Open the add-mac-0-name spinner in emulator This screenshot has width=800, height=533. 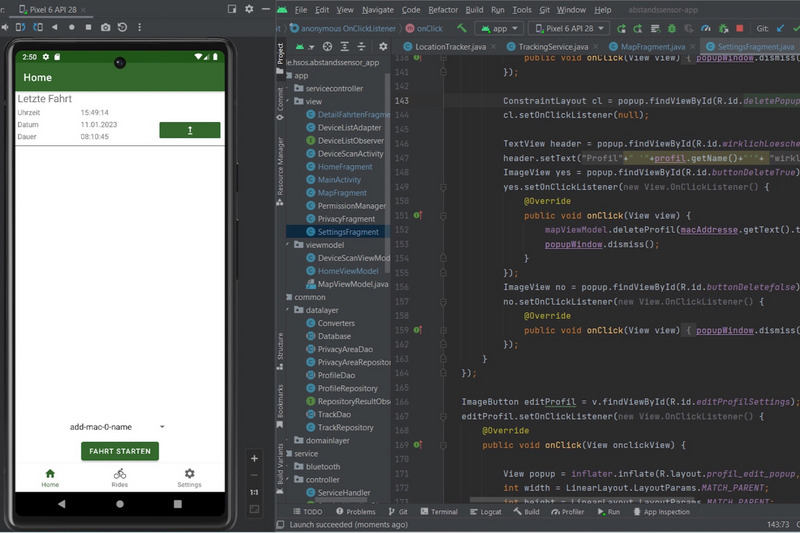pos(117,427)
